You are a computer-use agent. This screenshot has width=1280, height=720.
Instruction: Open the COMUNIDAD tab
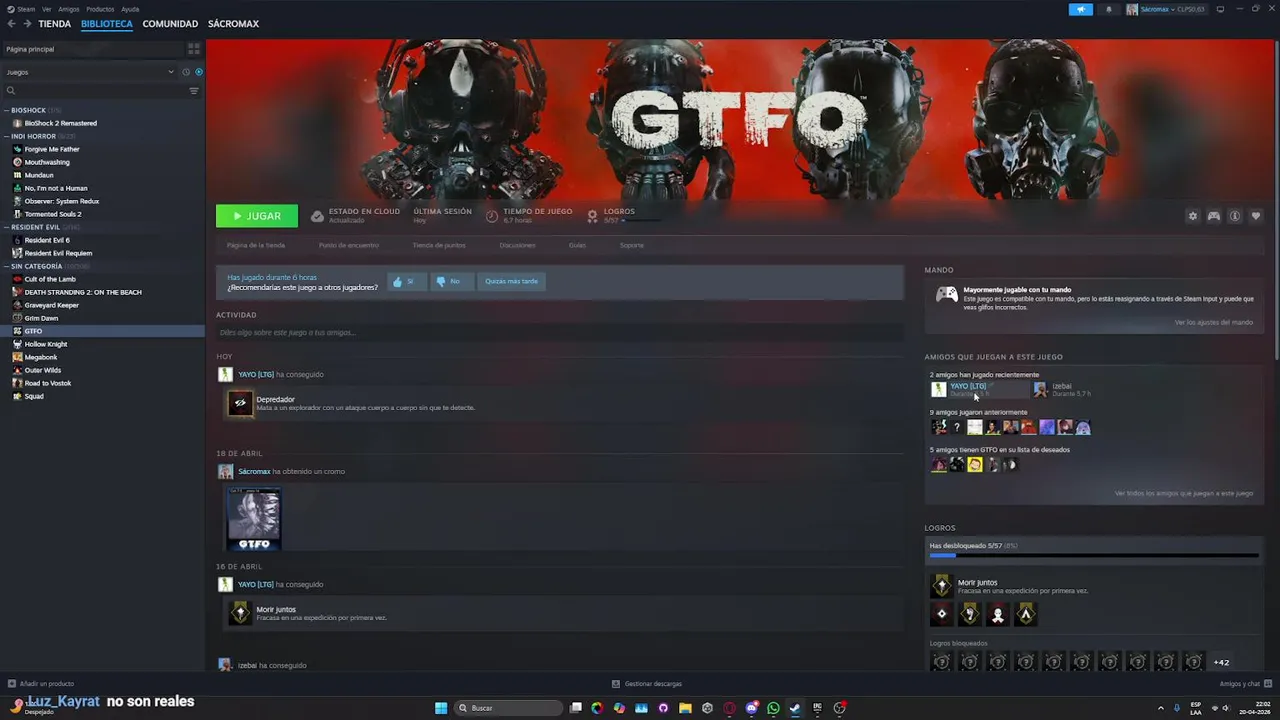[170, 24]
